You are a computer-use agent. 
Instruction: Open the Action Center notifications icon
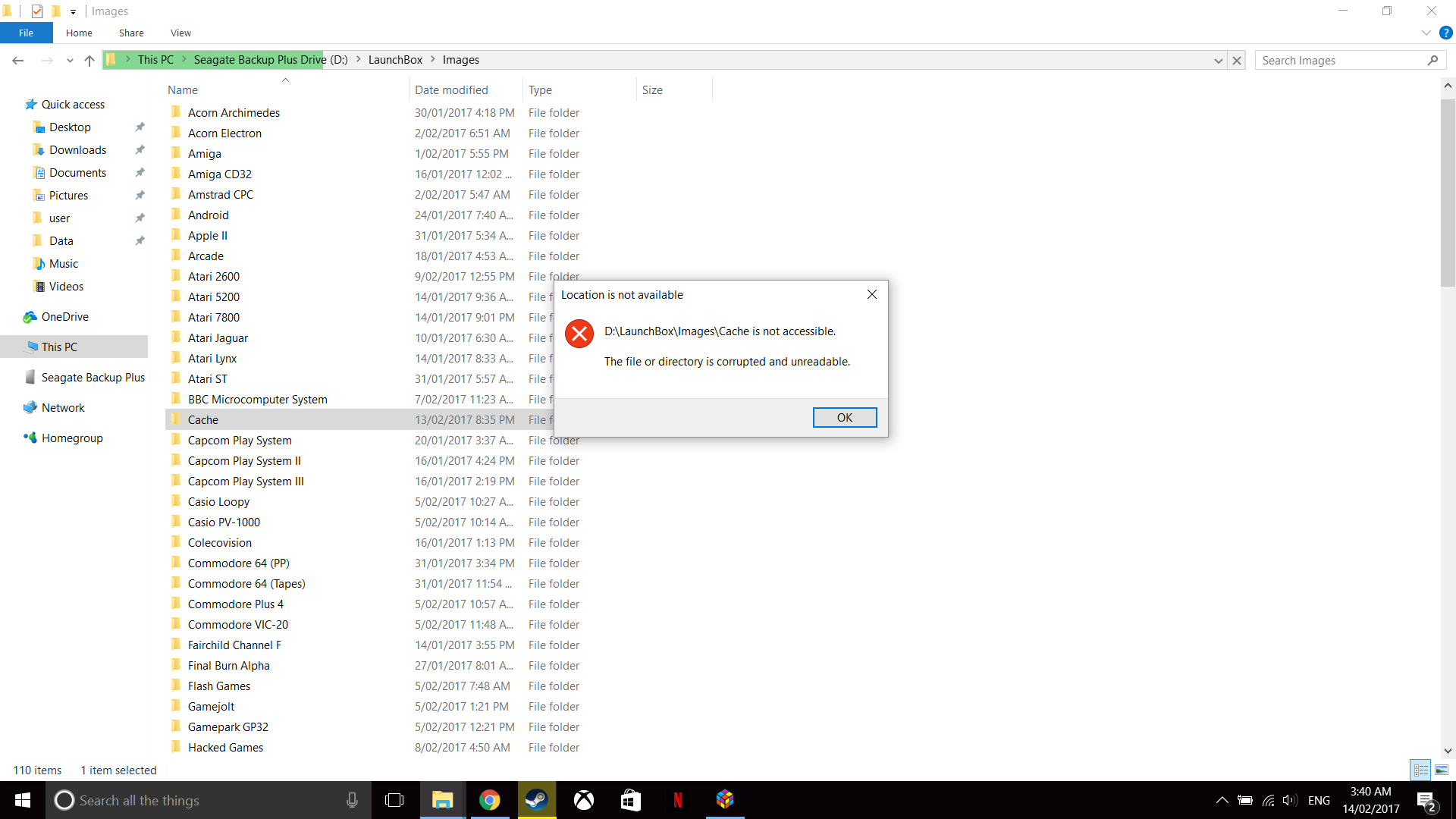pyautogui.click(x=1426, y=801)
